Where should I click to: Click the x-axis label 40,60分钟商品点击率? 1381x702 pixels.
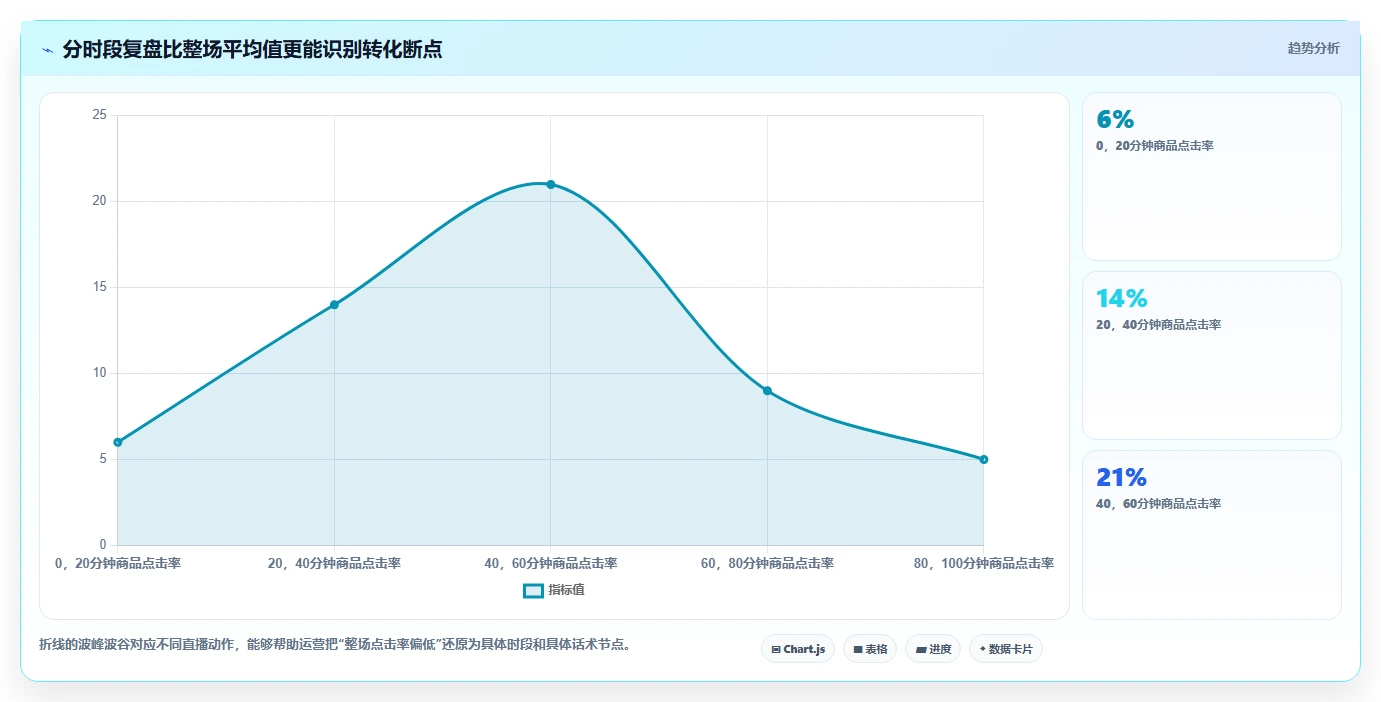(551, 564)
